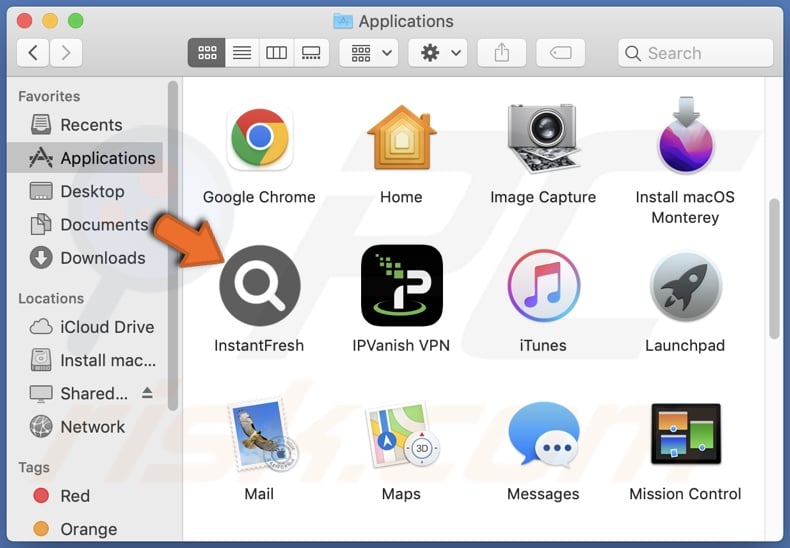The width and height of the screenshot is (790, 548).
Task: Open the Google Chrome app icon
Action: [x=259, y=138]
